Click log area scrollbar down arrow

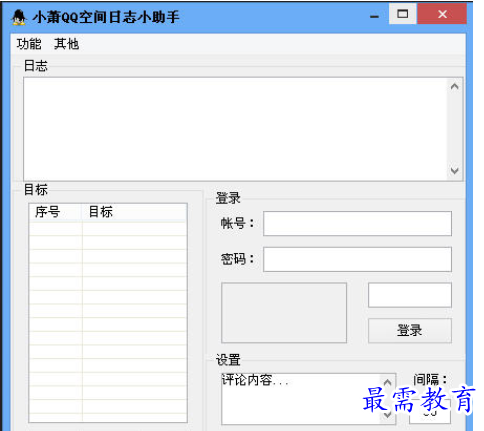(454, 171)
